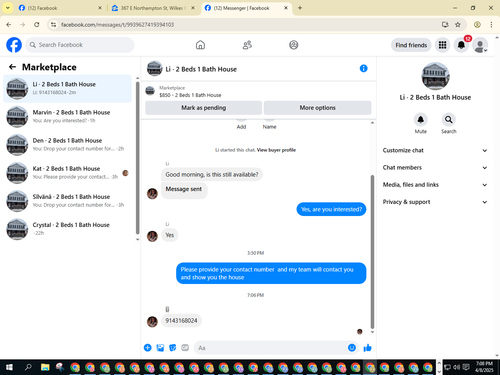Switch to the (12) Facebook tab
This screenshot has width=500, height=375.
point(60,8)
